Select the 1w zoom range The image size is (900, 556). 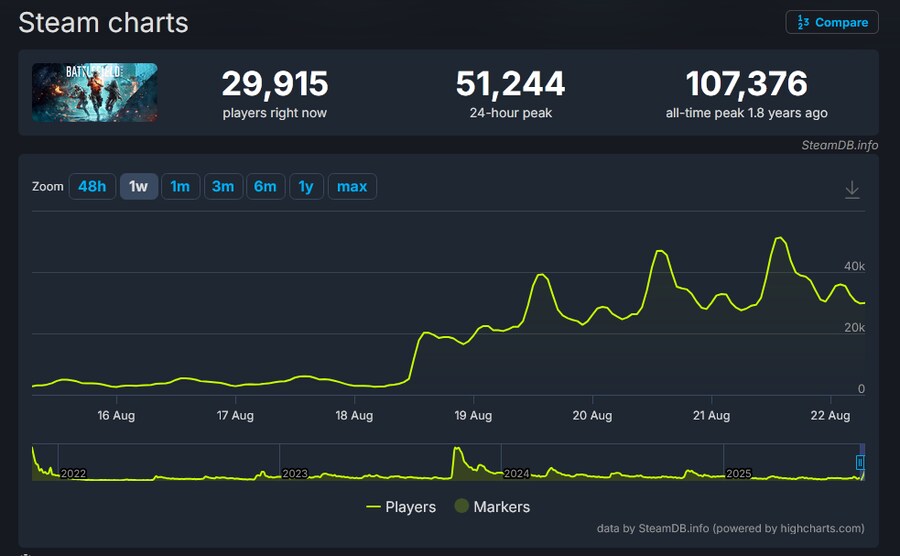tap(139, 186)
